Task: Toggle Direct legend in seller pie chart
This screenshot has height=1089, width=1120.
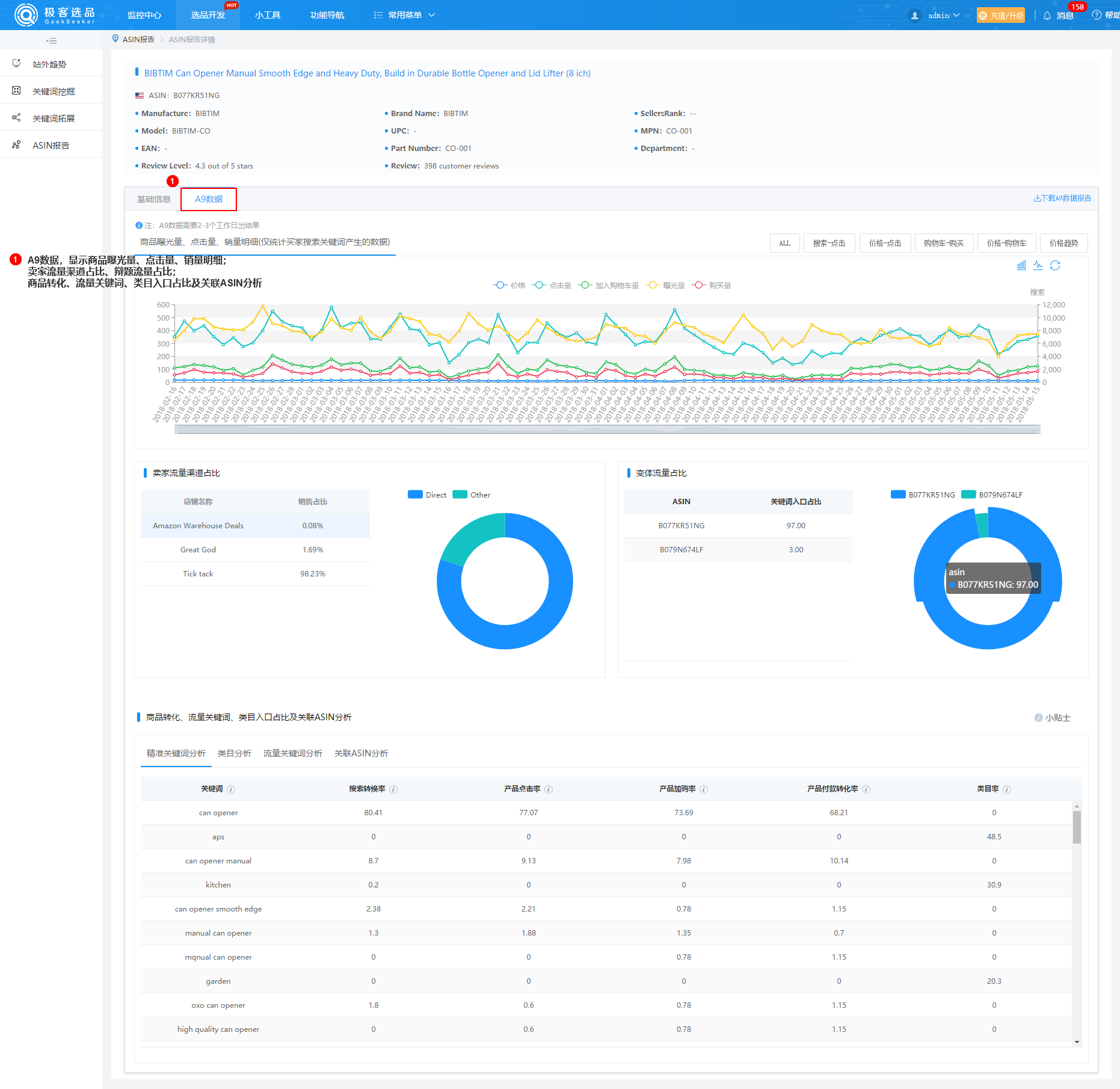Action: tap(427, 495)
